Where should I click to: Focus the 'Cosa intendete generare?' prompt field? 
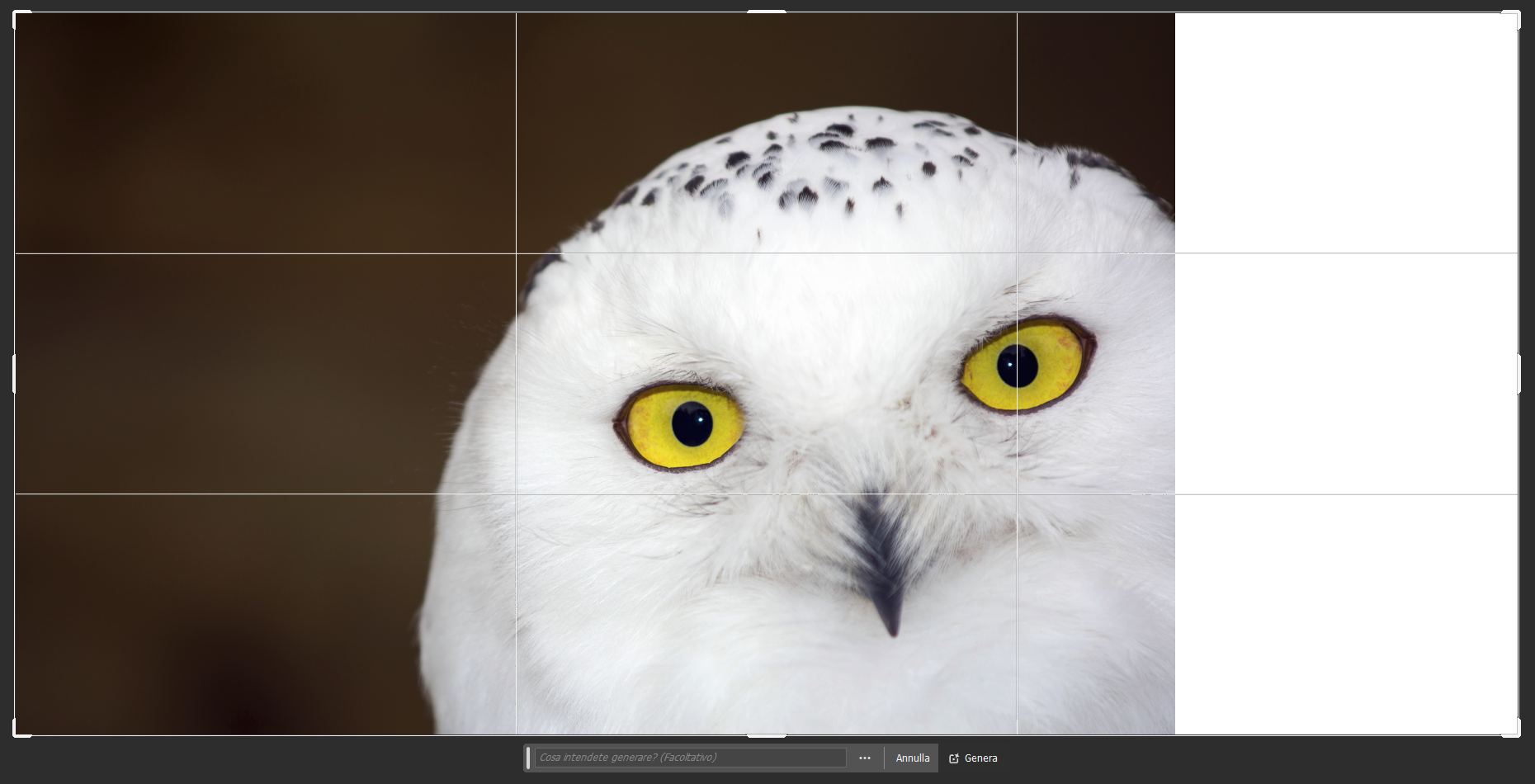pos(690,758)
